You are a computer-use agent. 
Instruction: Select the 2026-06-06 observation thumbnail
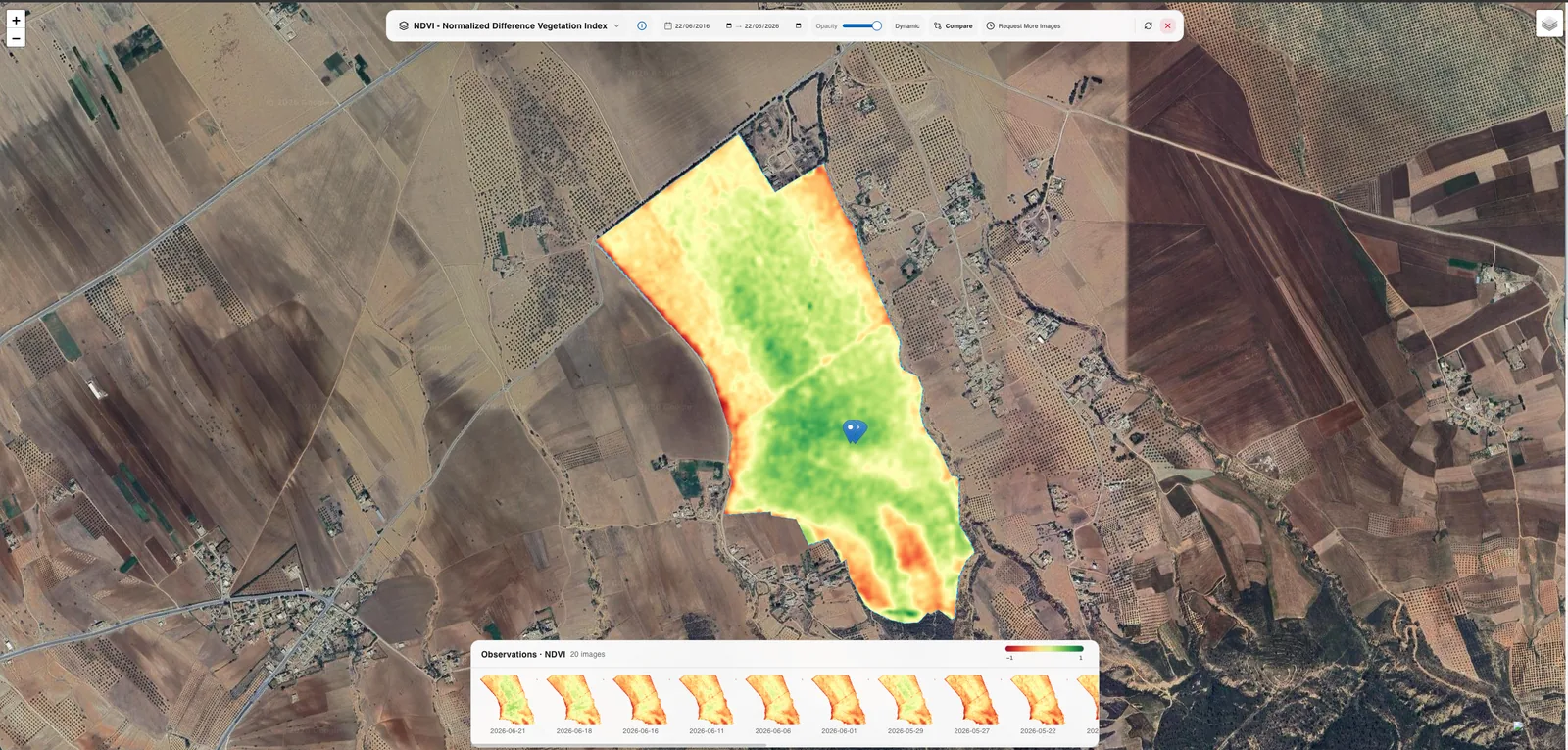772,699
